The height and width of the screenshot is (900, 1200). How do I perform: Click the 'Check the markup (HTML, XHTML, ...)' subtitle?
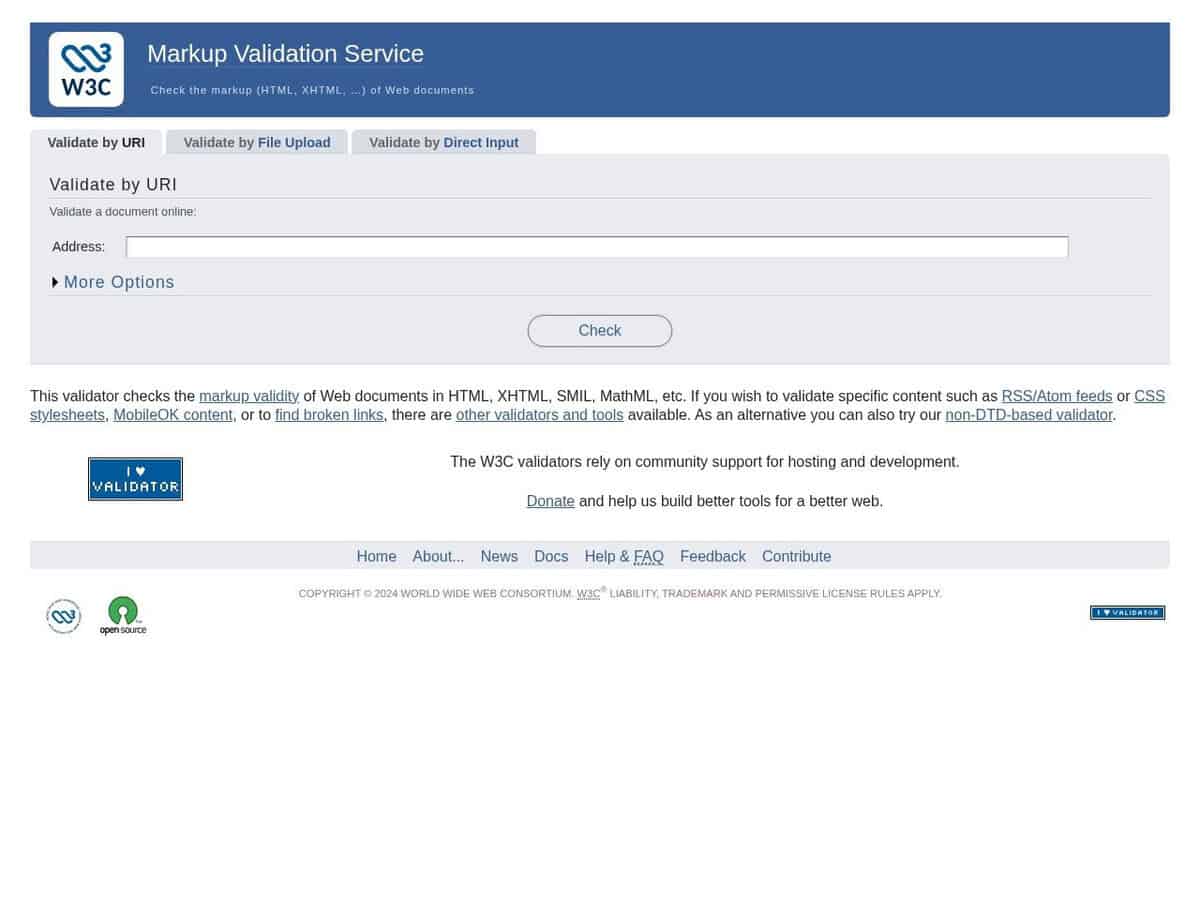(x=312, y=90)
